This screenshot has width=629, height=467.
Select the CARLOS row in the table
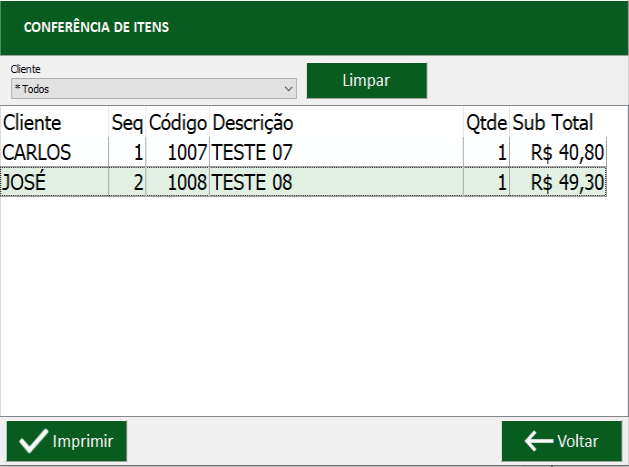[303, 152]
